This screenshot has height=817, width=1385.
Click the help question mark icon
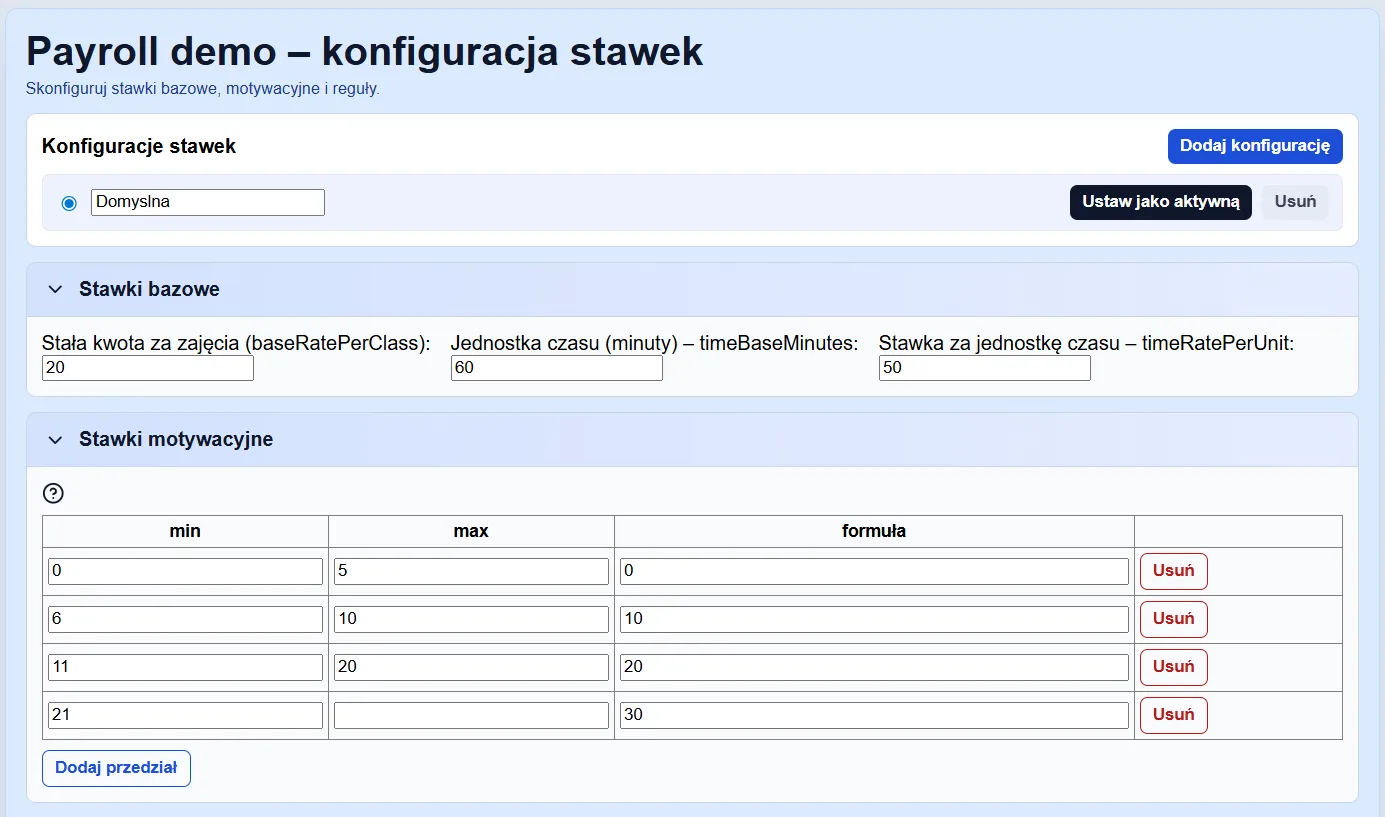pyautogui.click(x=53, y=493)
